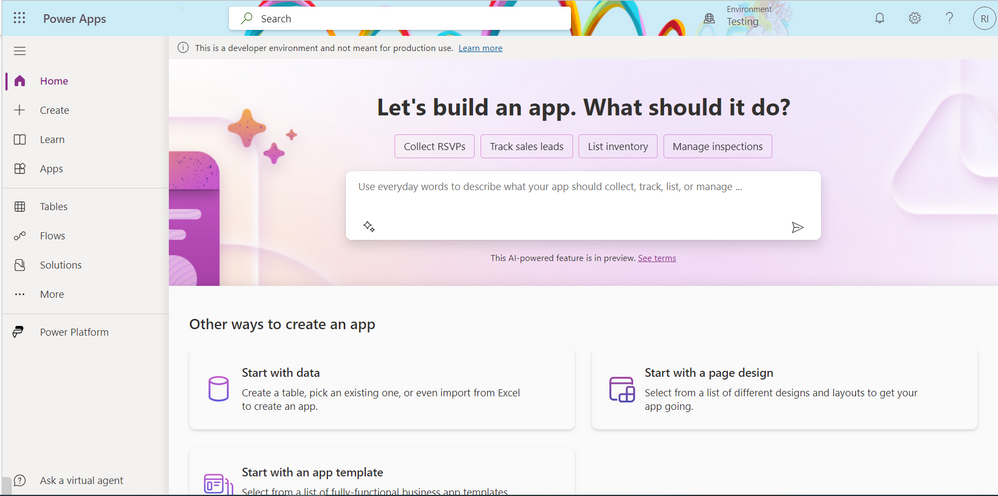Click the Tables grid icon
The image size is (998, 496).
20,206
